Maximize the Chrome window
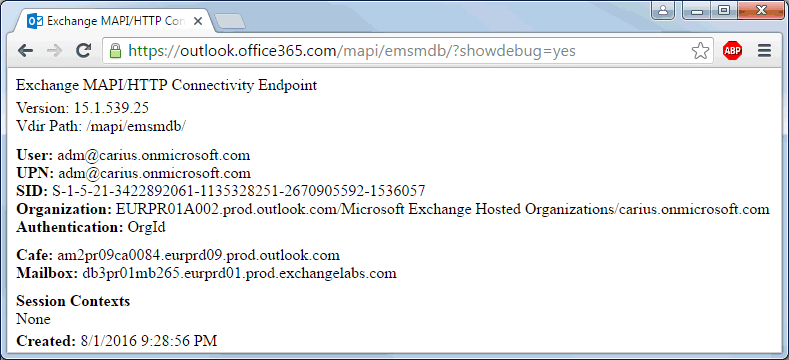The height and width of the screenshot is (360, 789). 724,10
